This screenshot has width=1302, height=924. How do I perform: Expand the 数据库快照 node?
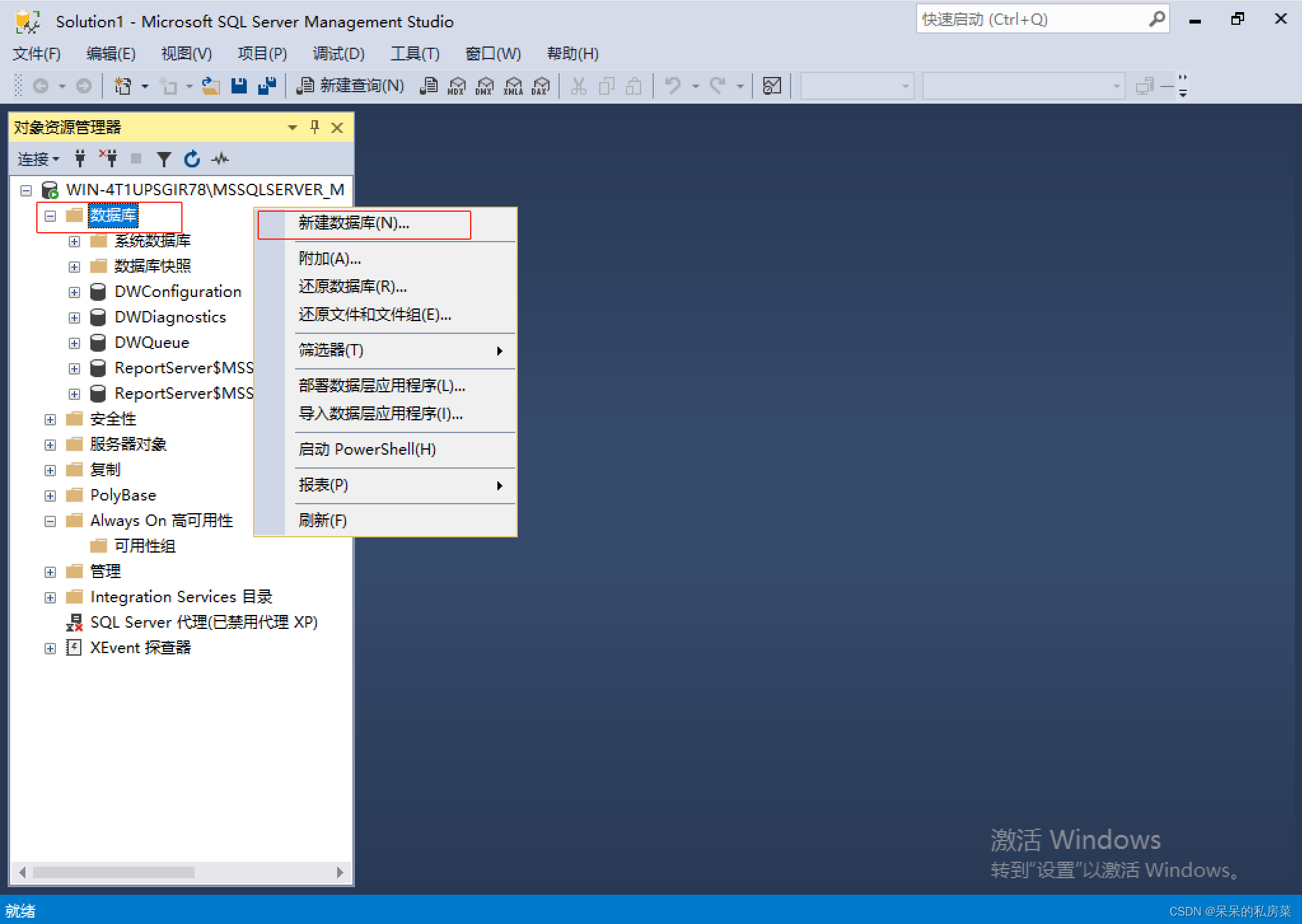click(74, 267)
